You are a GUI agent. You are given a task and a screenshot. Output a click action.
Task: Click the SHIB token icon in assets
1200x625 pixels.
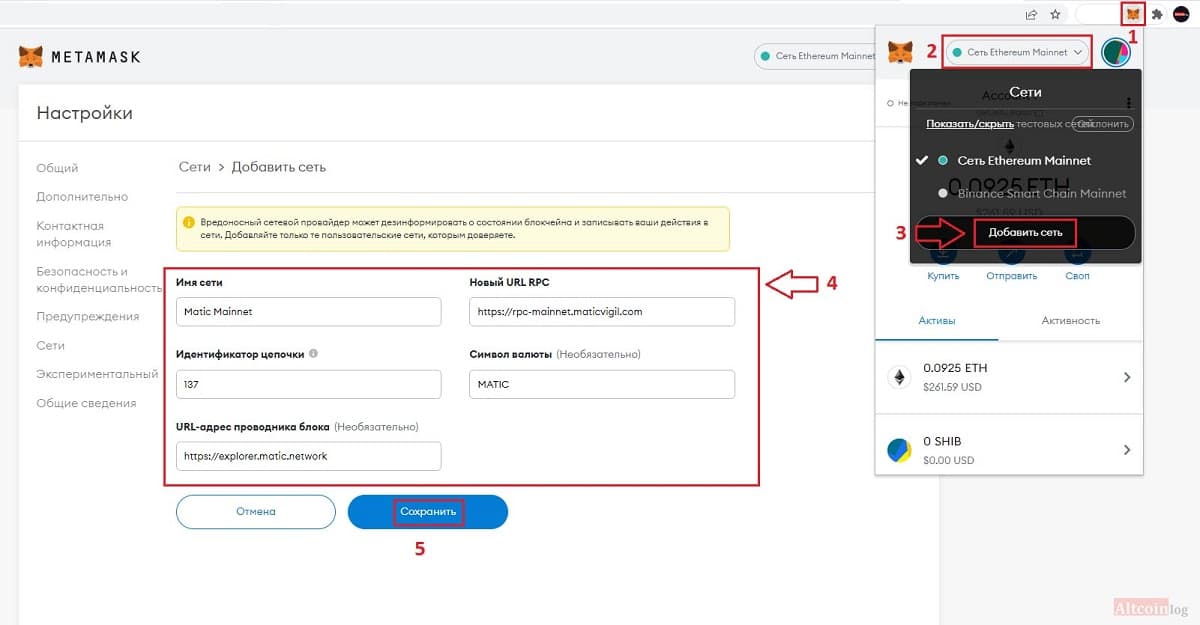tap(899, 450)
